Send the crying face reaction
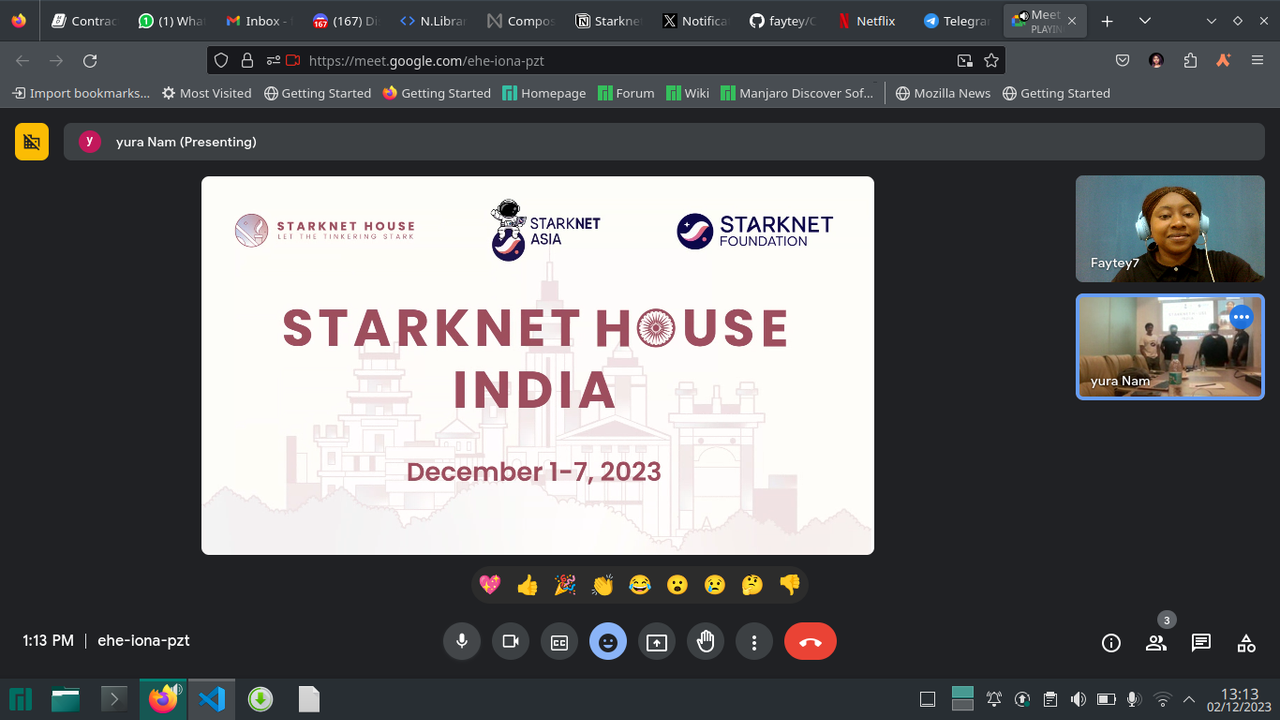Image resolution: width=1280 pixels, height=720 pixels. click(x=715, y=585)
